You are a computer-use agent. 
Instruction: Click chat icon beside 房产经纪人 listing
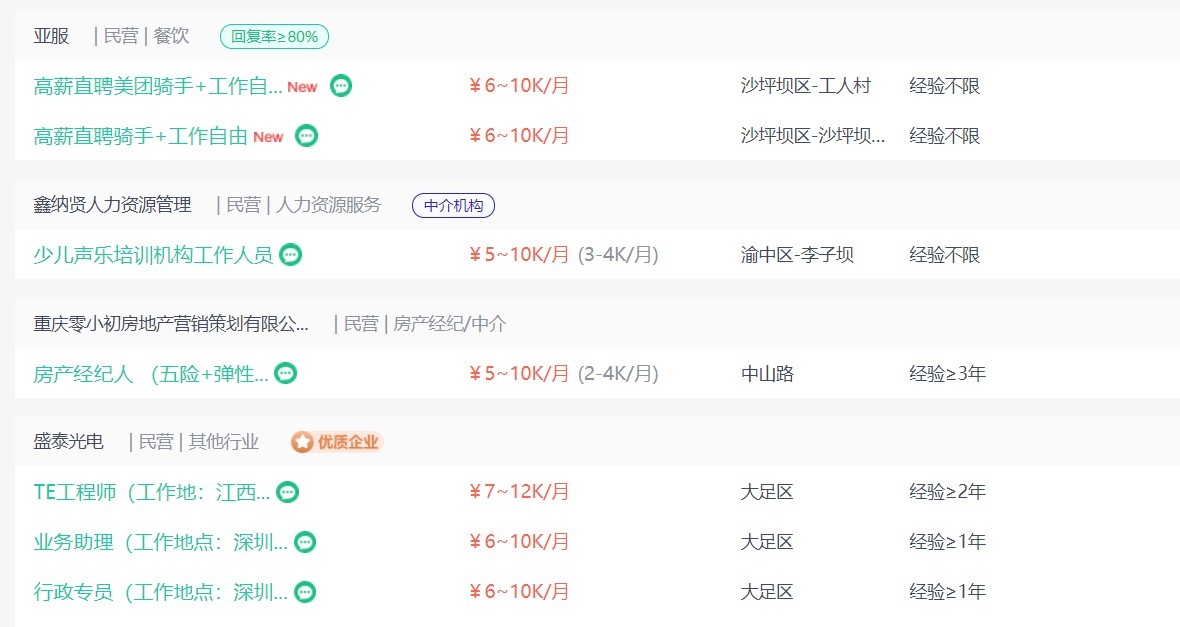click(x=285, y=373)
